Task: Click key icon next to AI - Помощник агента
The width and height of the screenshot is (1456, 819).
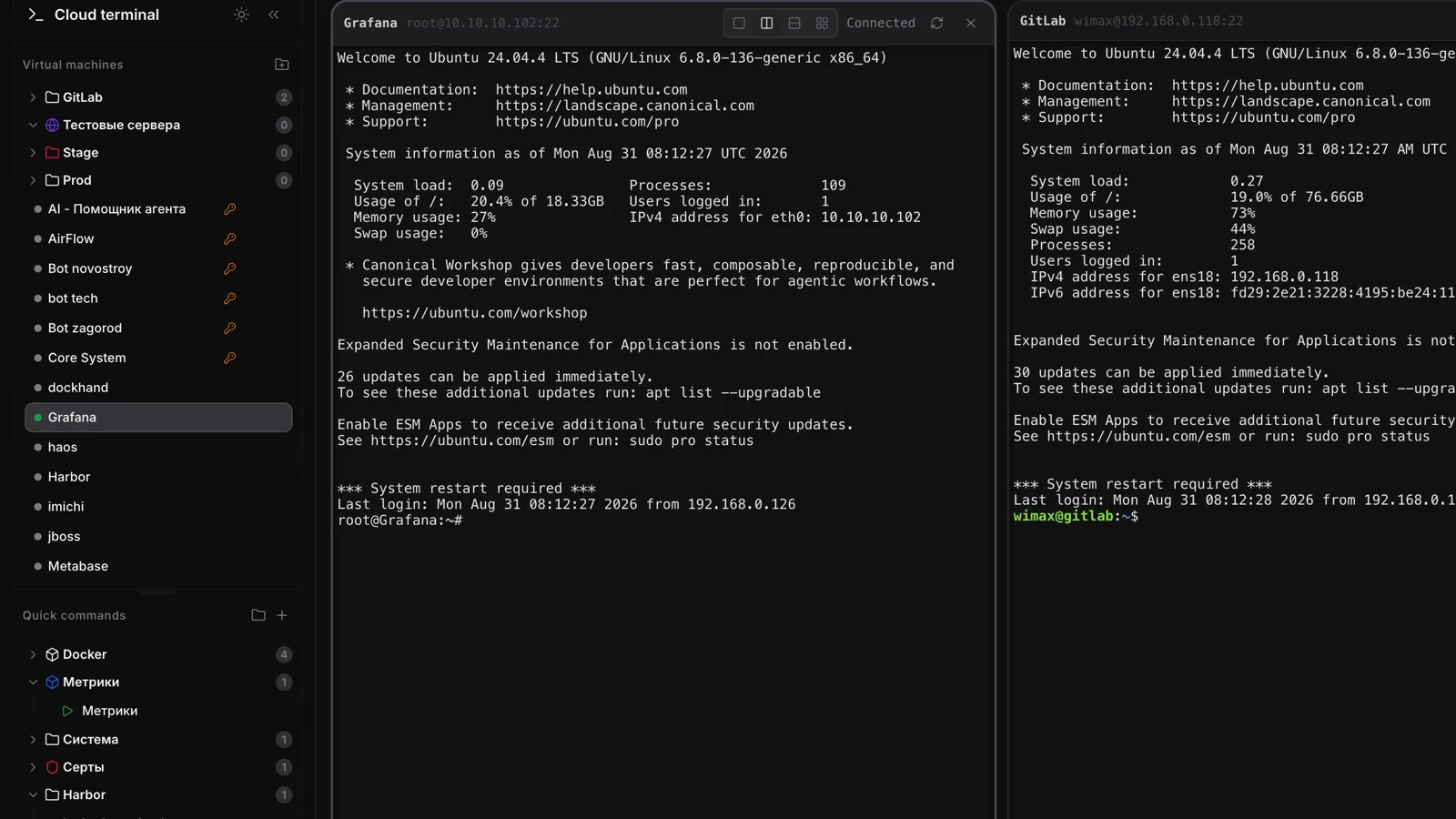Action: pos(230,209)
